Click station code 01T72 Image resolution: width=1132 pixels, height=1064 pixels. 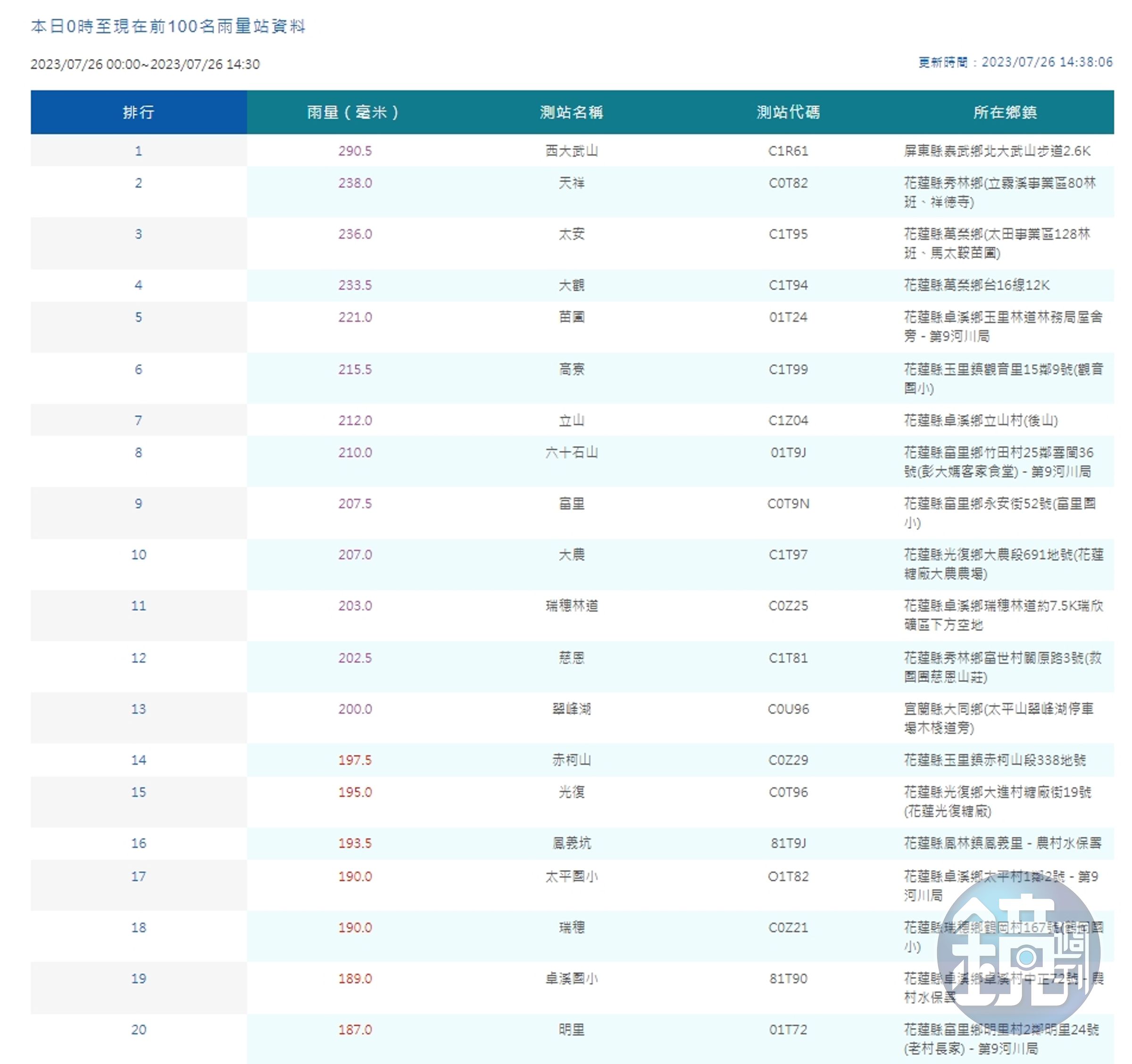(788, 1030)
